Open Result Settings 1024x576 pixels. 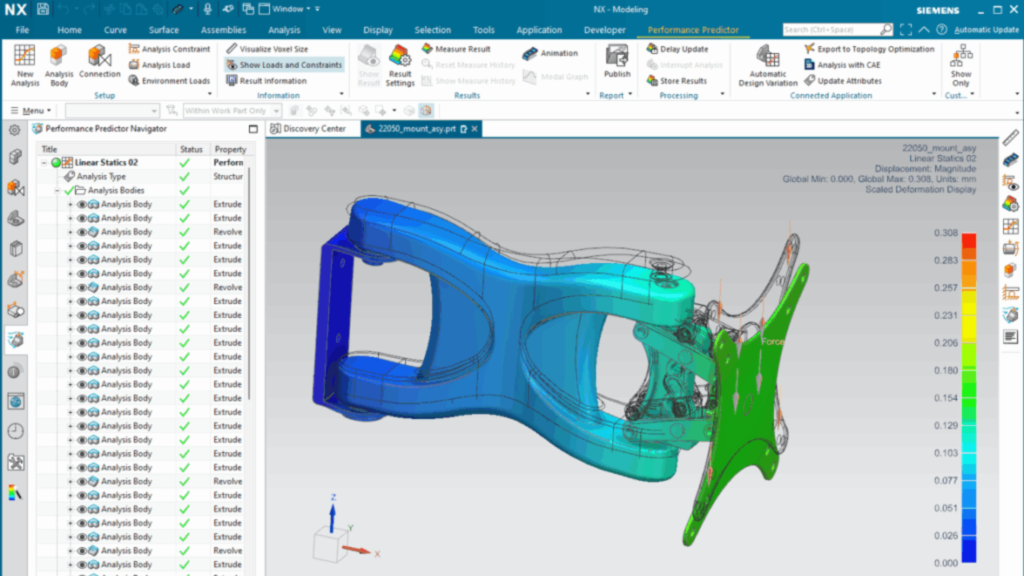pyautogui.click(x=400, y=65)
